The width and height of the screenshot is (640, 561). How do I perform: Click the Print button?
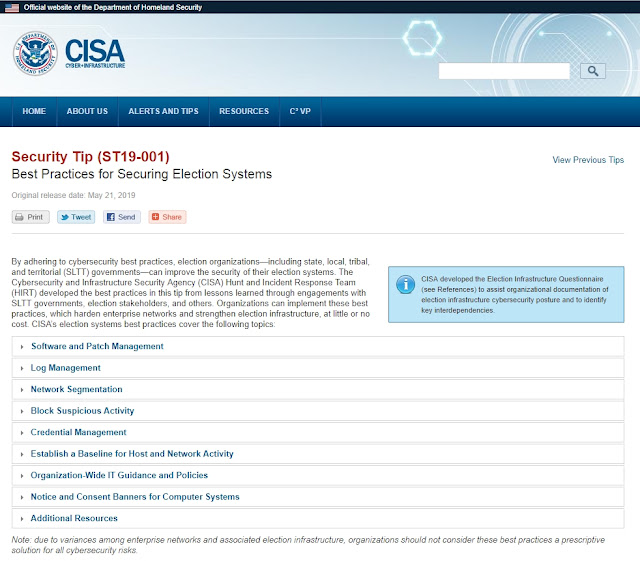point(31,217)
